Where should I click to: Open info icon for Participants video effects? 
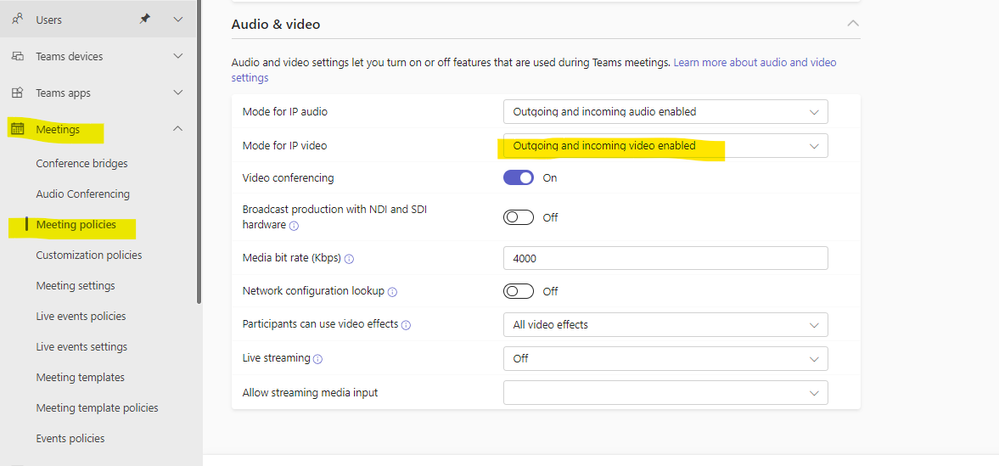[406, 325]
